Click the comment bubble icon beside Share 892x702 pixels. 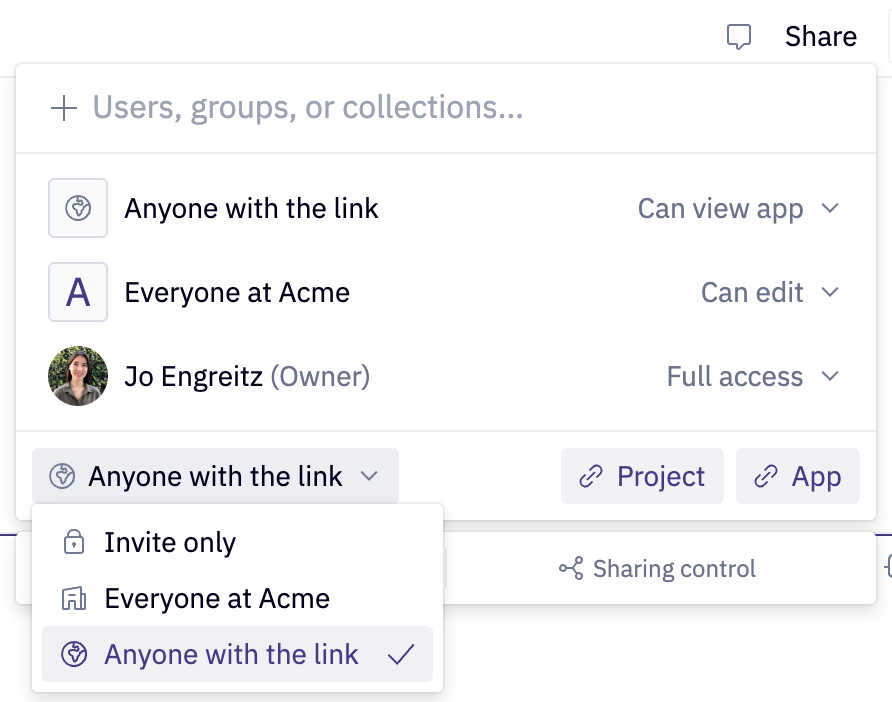[x=739, y=36]
